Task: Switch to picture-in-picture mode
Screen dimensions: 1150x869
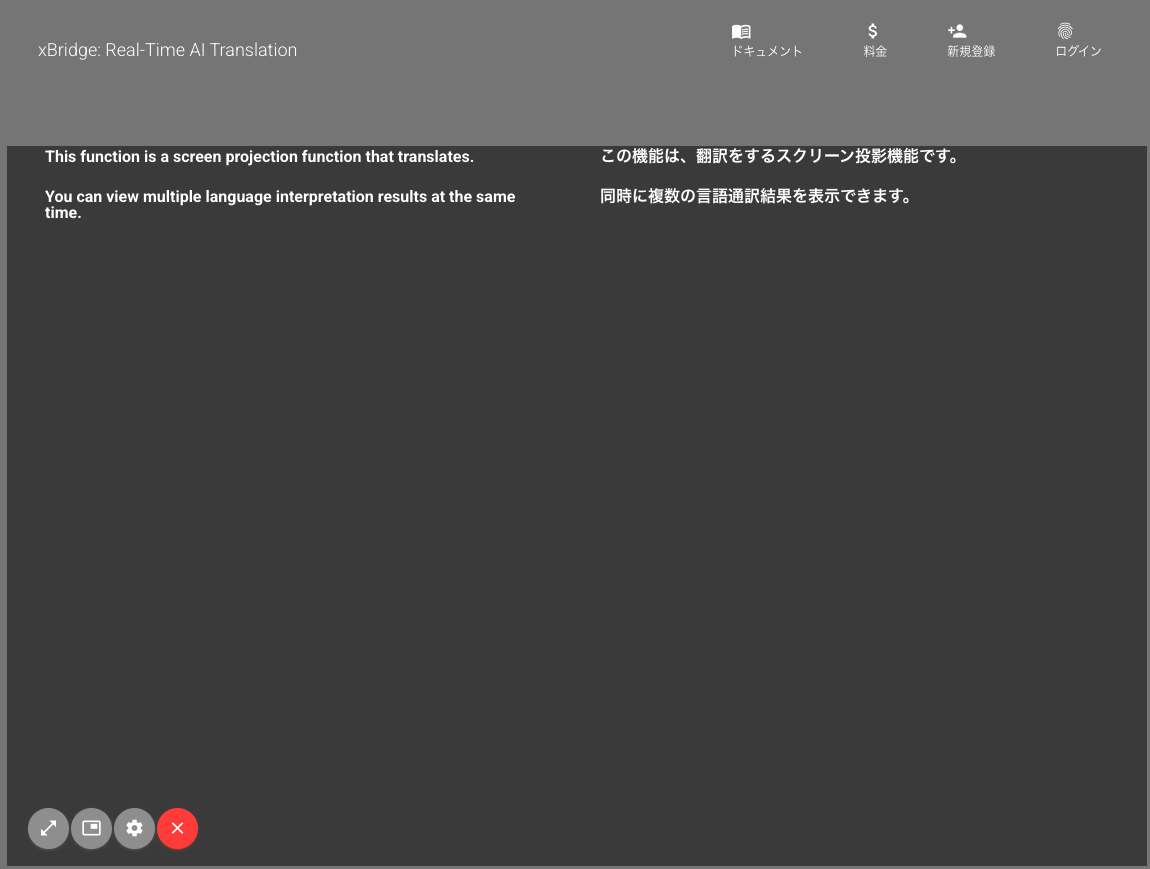Action: point(91,828)
